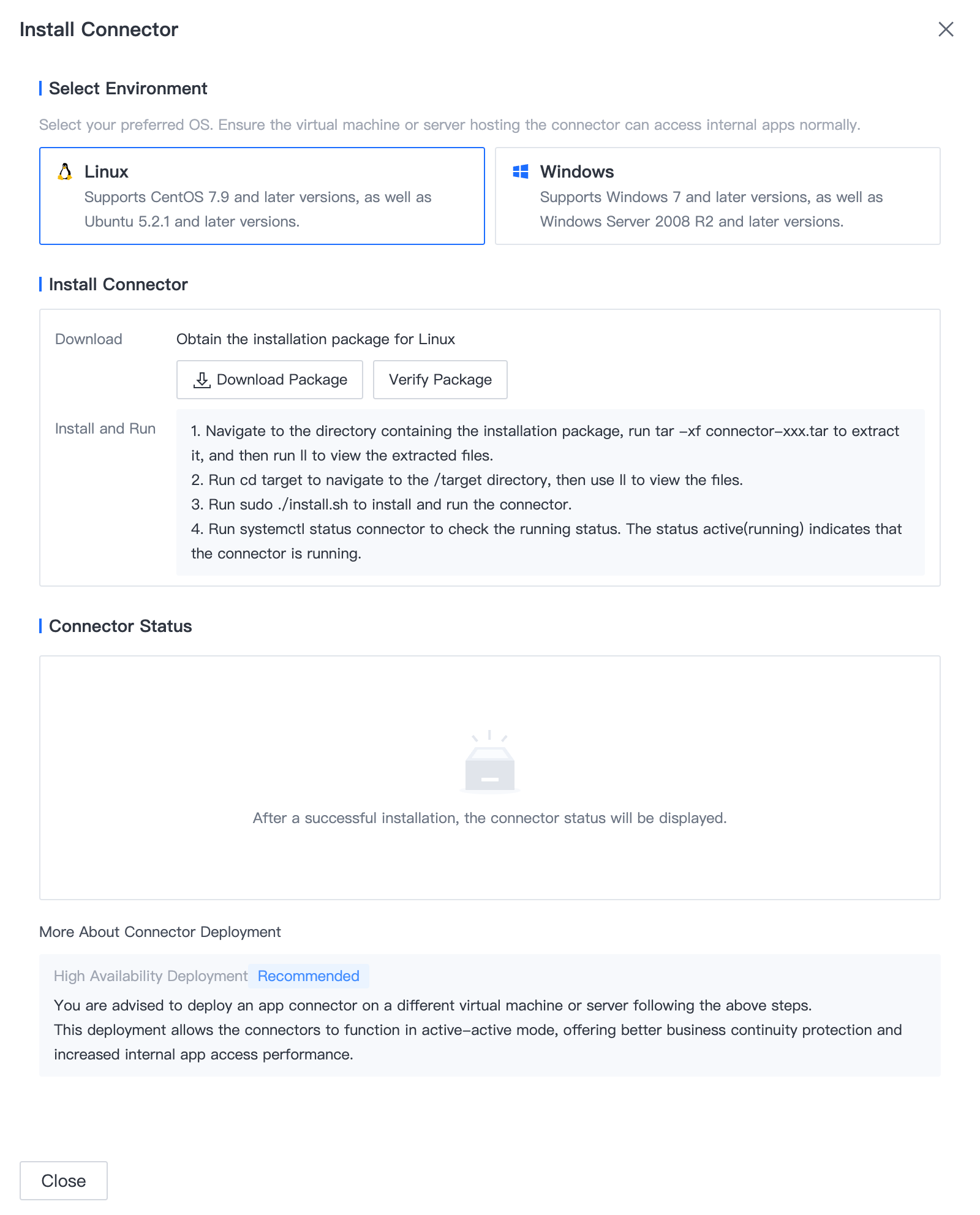Click the High Availability Deployment label
The image size is (980, 1215).
click(151, 976)
